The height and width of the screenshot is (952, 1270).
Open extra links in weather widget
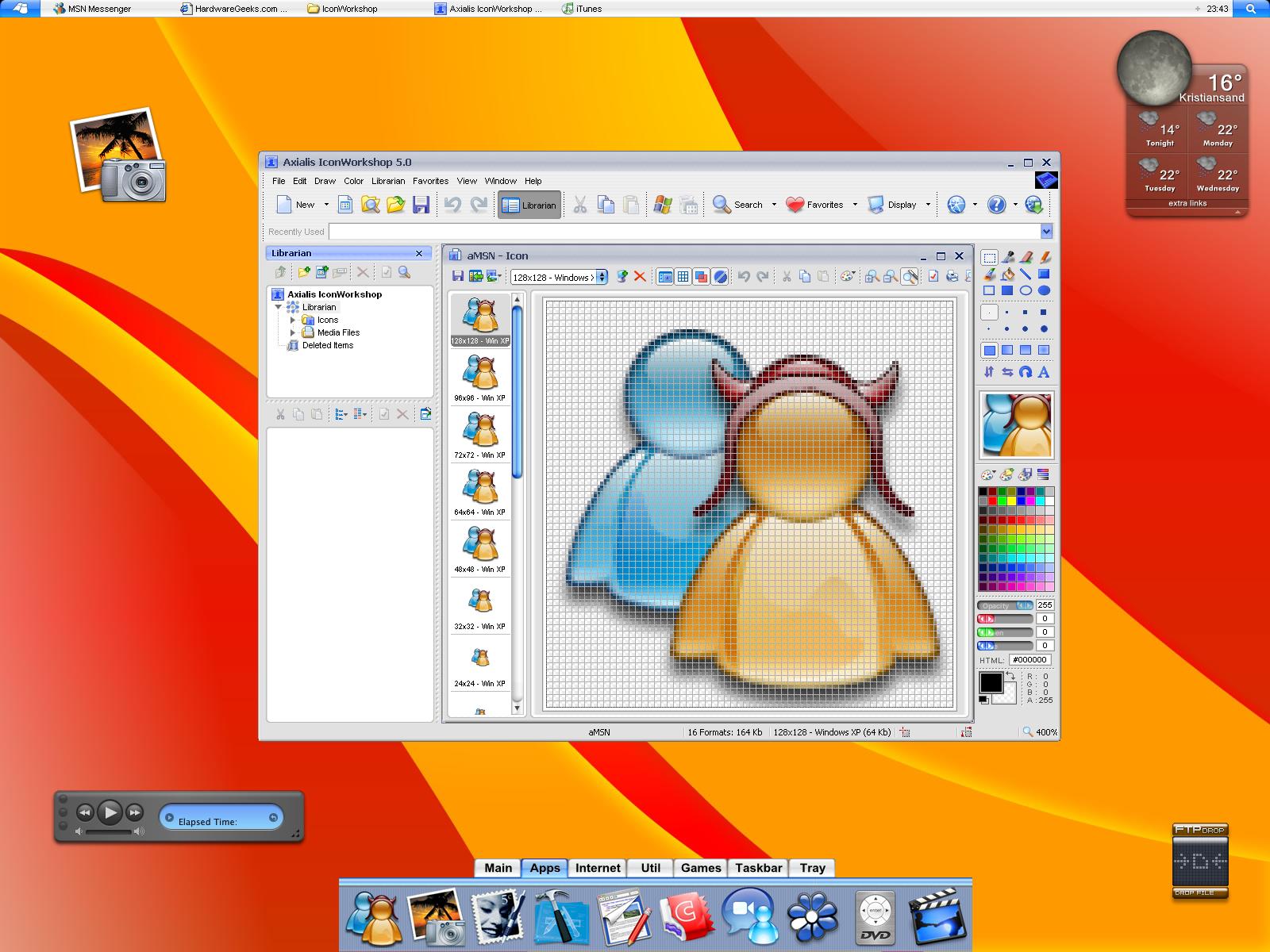tap(1187, 204)
